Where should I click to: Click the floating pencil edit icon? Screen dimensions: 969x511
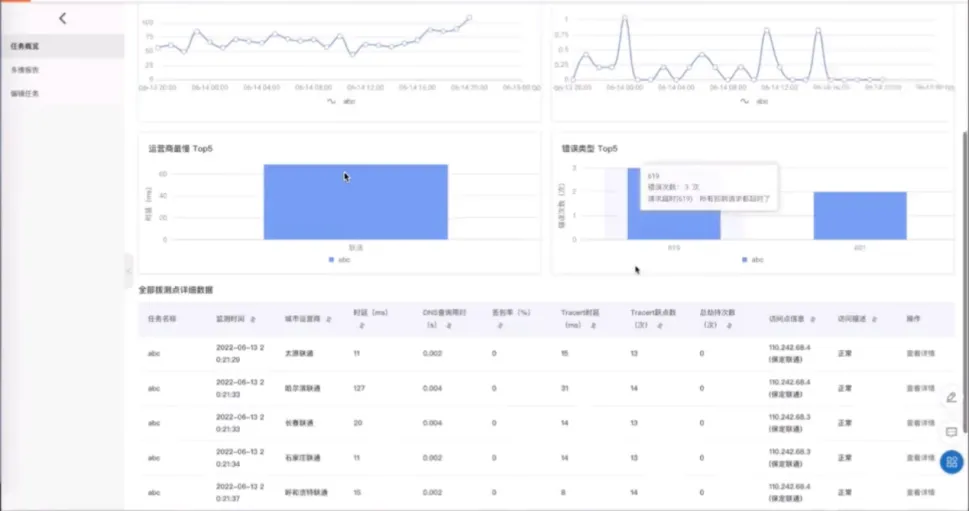tap(952, 398)
